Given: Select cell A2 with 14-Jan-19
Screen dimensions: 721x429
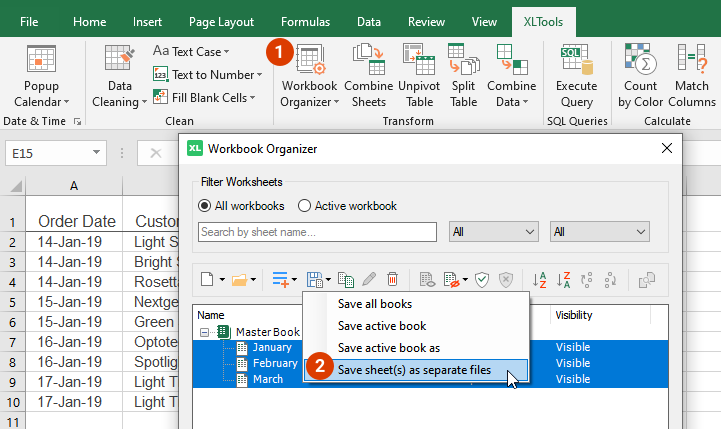Looking at the screenshot, I should 74,242.
